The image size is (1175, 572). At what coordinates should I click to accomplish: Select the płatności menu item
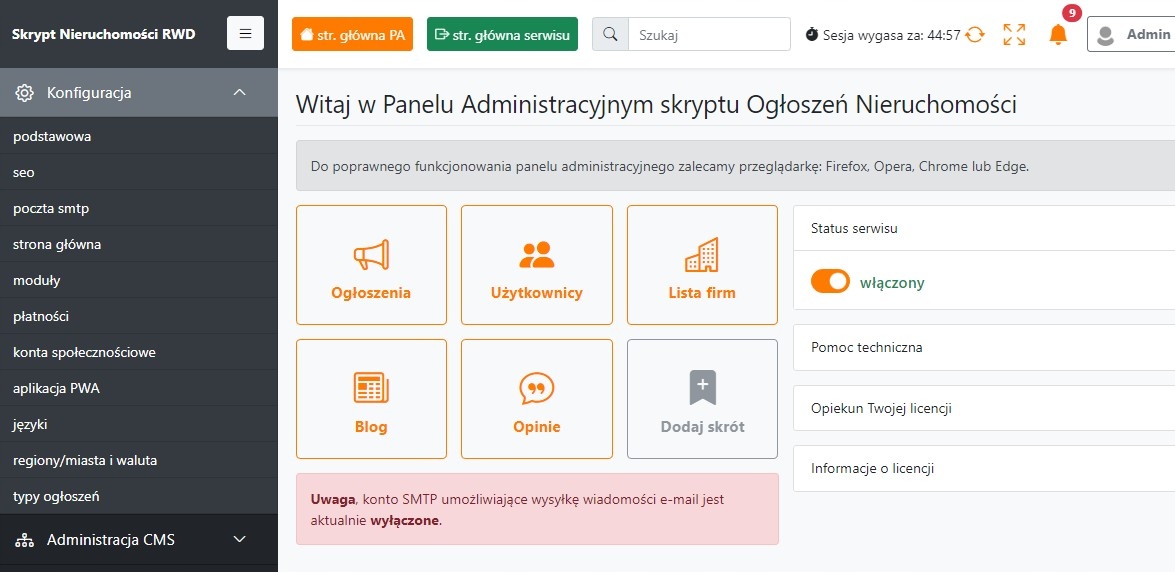click(41, 316)
